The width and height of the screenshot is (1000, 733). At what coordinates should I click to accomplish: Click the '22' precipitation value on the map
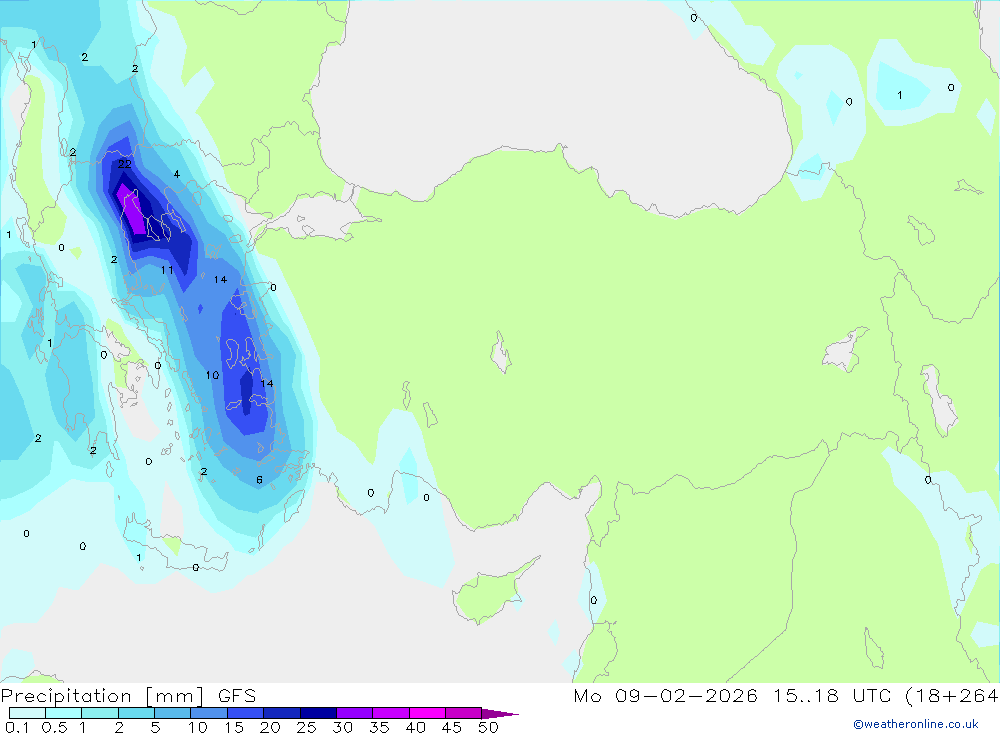click(x=124, y=164)
